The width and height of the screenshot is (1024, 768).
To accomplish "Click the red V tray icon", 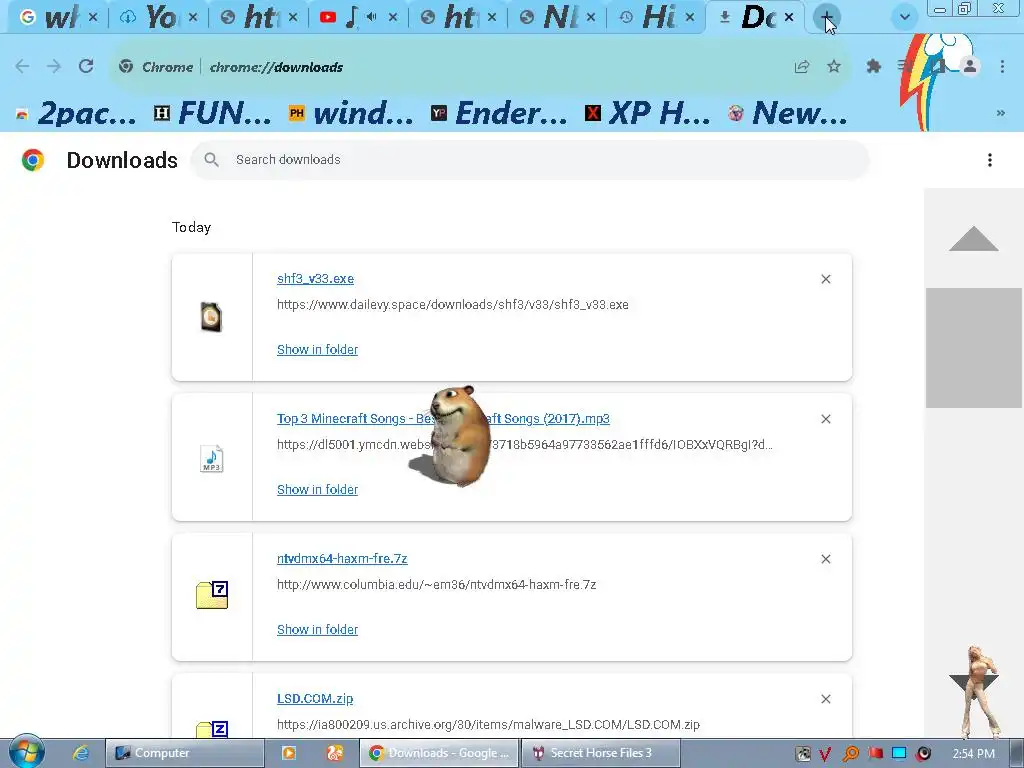I will 825,754.
